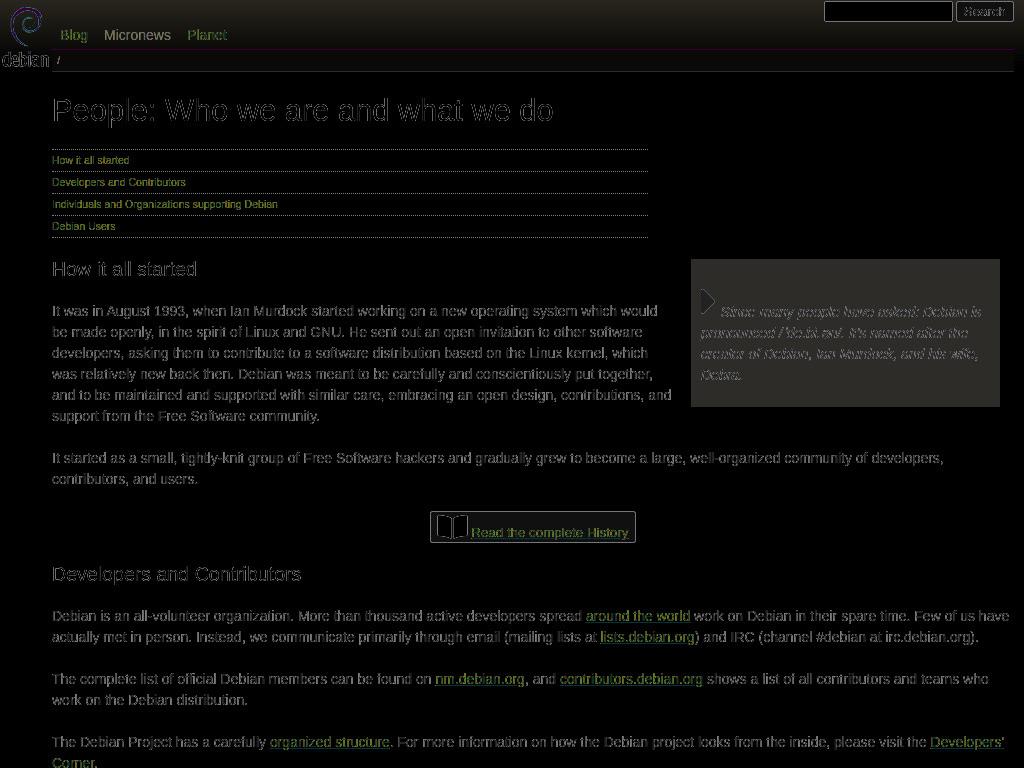
Task: Click the arrow icon in the pronunciation note box
Action: 708,302
